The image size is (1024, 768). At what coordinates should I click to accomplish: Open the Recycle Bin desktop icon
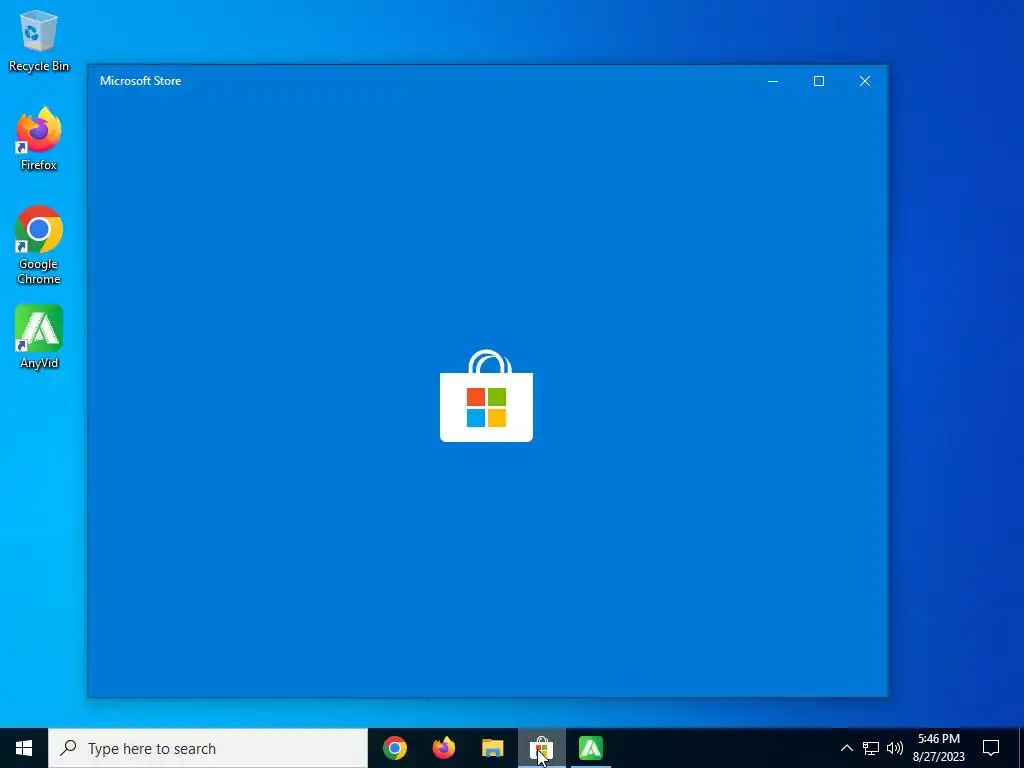click(x=39, y=40)
